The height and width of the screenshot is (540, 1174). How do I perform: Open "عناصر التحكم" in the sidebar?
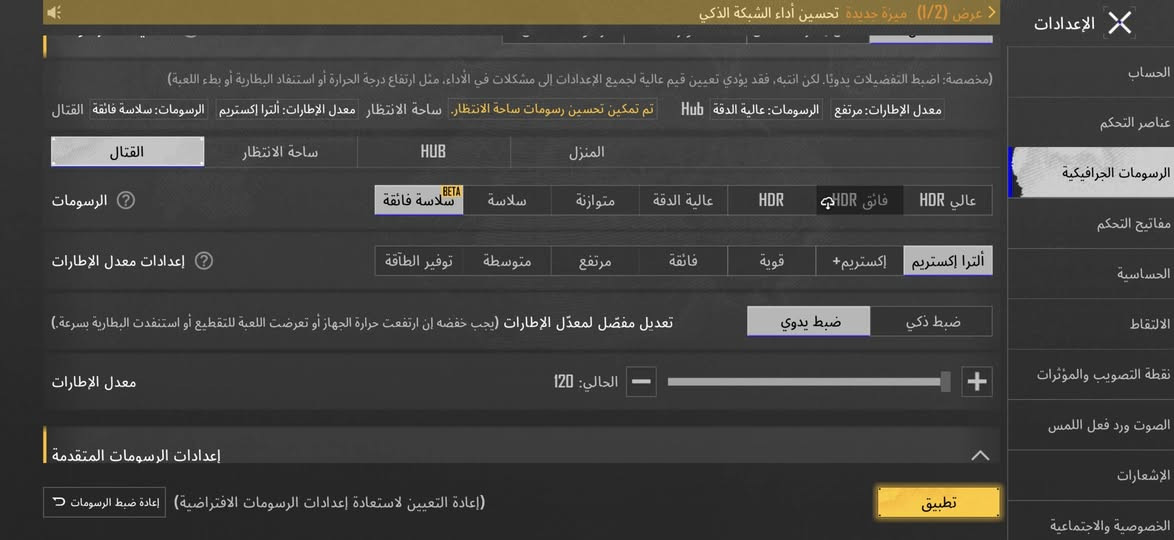click(1090, 123)
